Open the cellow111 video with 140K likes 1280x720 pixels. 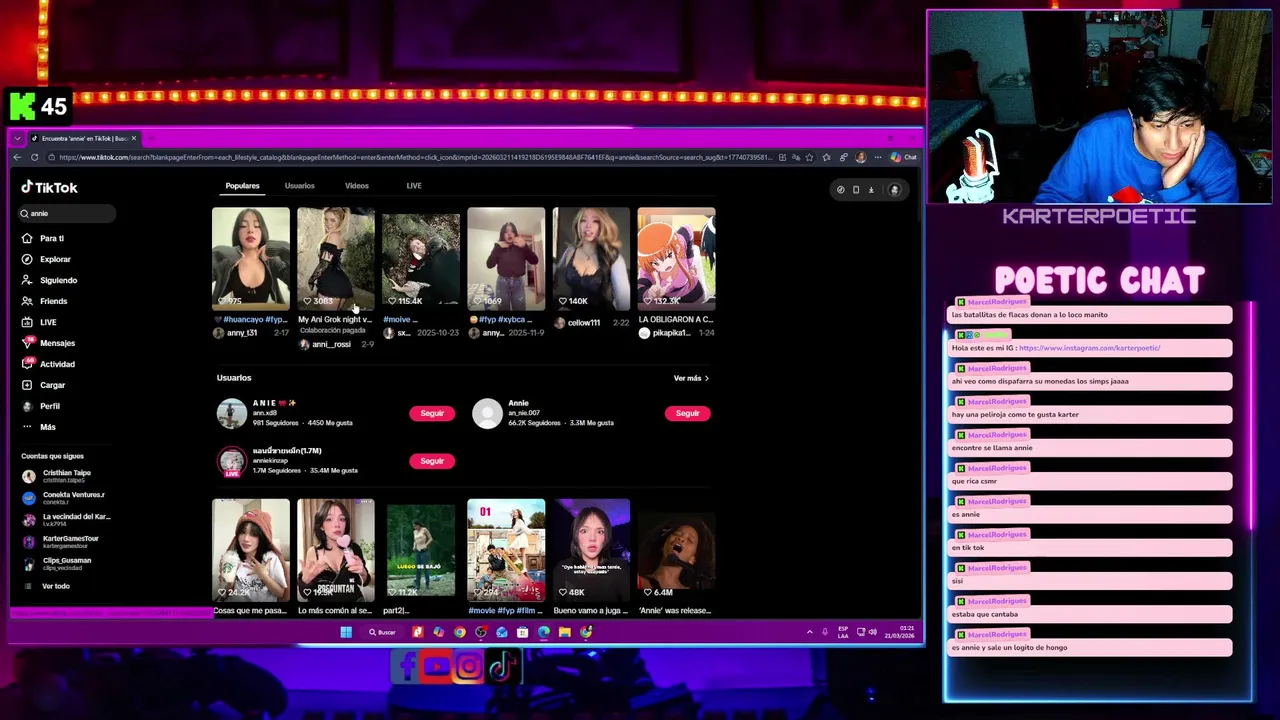click(x=591, y=257)
